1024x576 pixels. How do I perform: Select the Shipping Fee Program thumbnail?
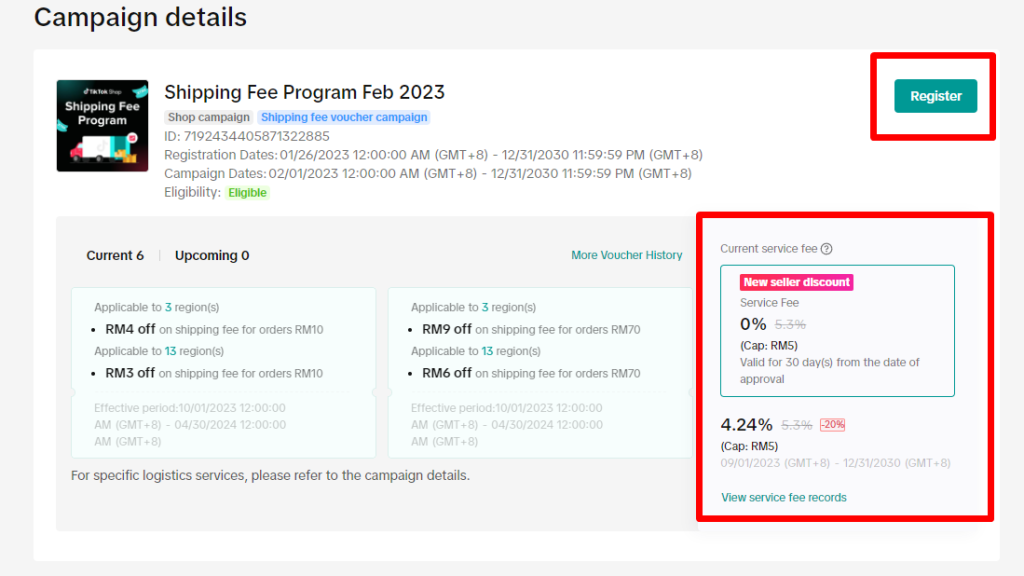(103, 126)
